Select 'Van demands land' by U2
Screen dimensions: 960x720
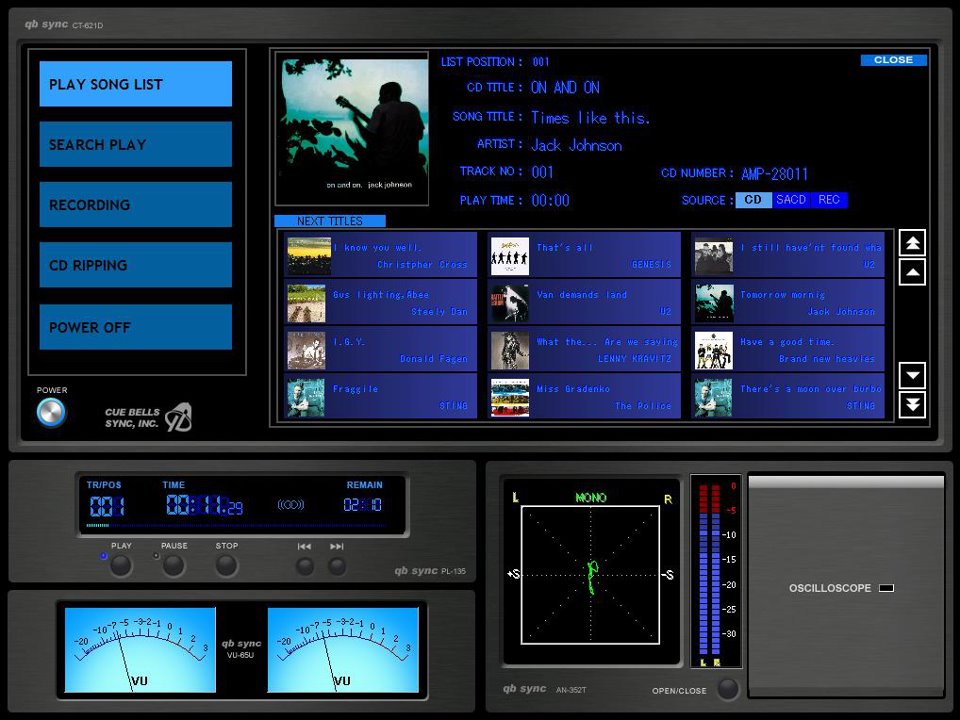pos(584,302)
